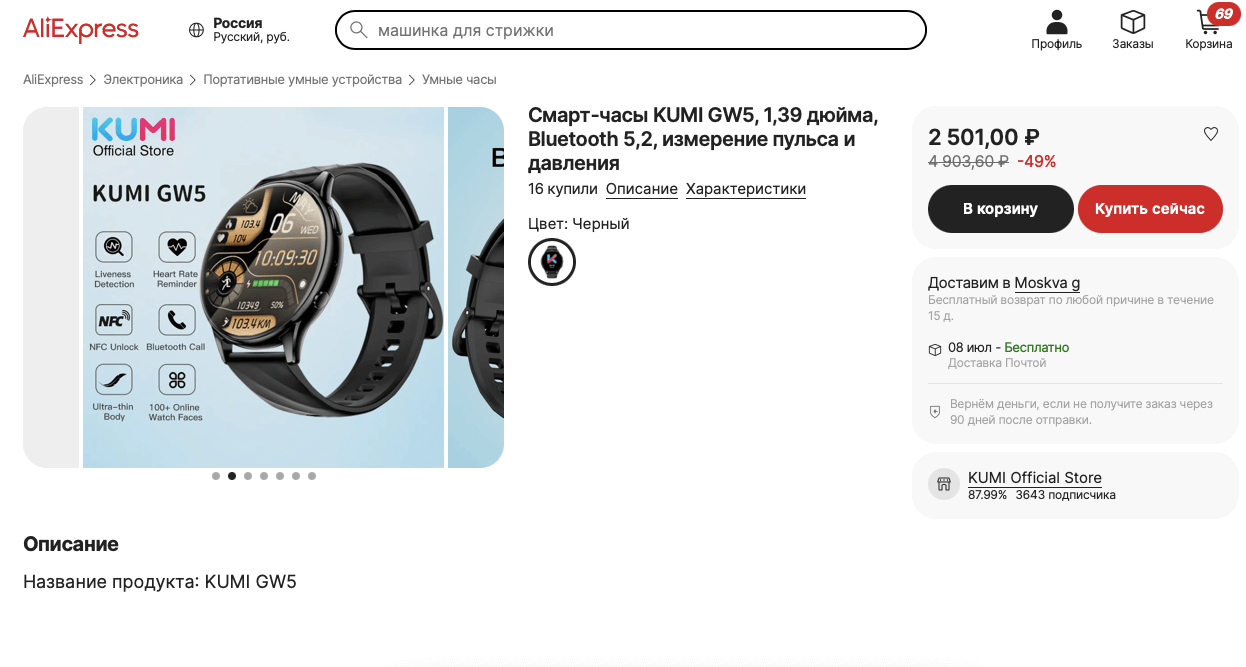Open the shopping cart with 69 items

tap(1210, 23)
